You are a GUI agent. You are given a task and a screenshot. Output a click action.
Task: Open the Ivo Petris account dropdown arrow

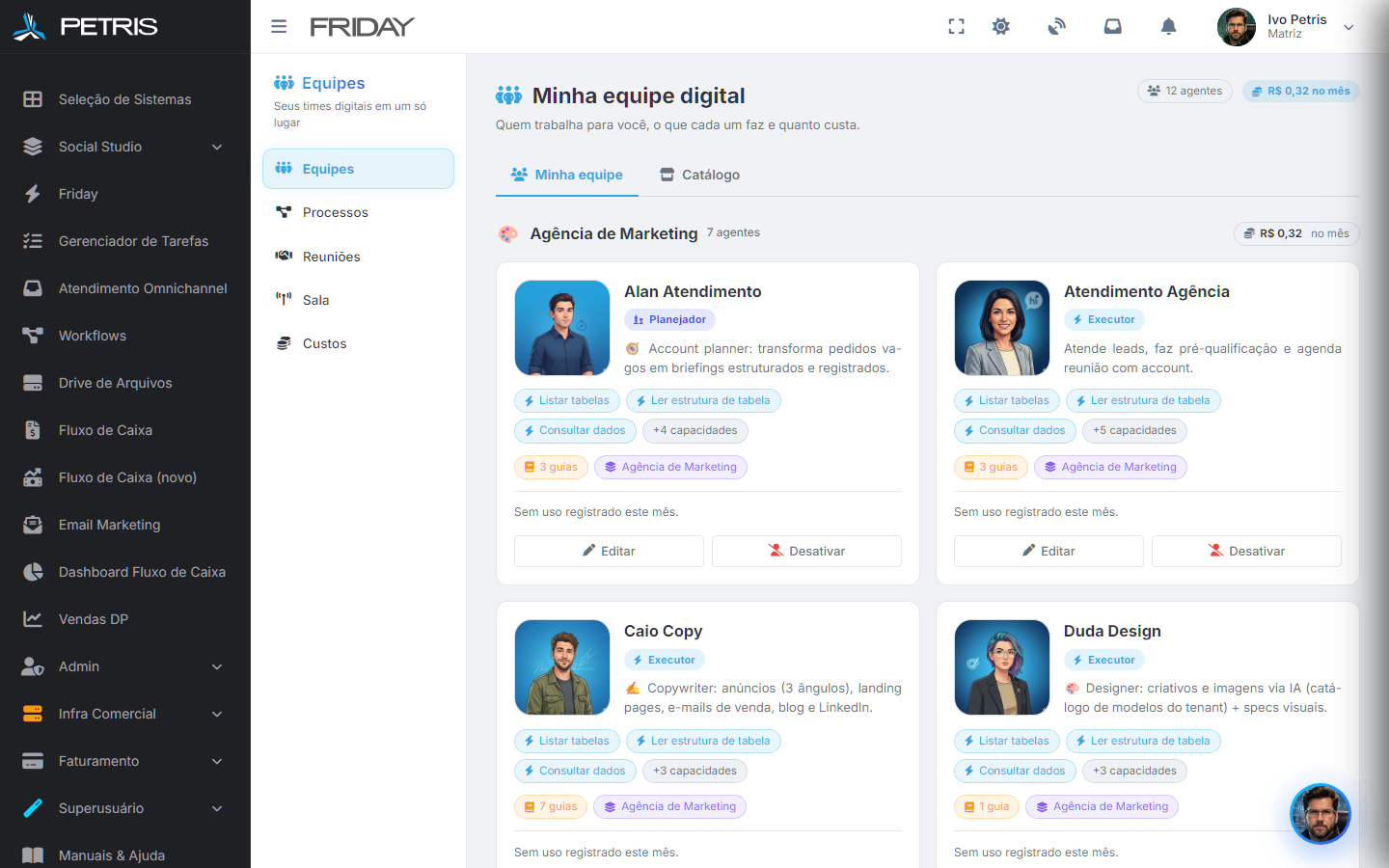coord(1348,27)
